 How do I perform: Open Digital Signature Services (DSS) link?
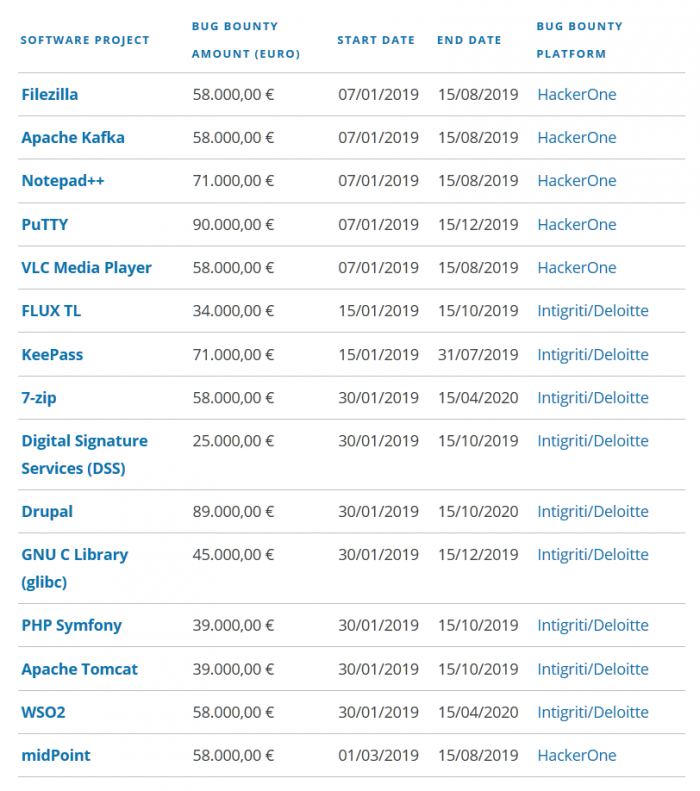(84, 441)
